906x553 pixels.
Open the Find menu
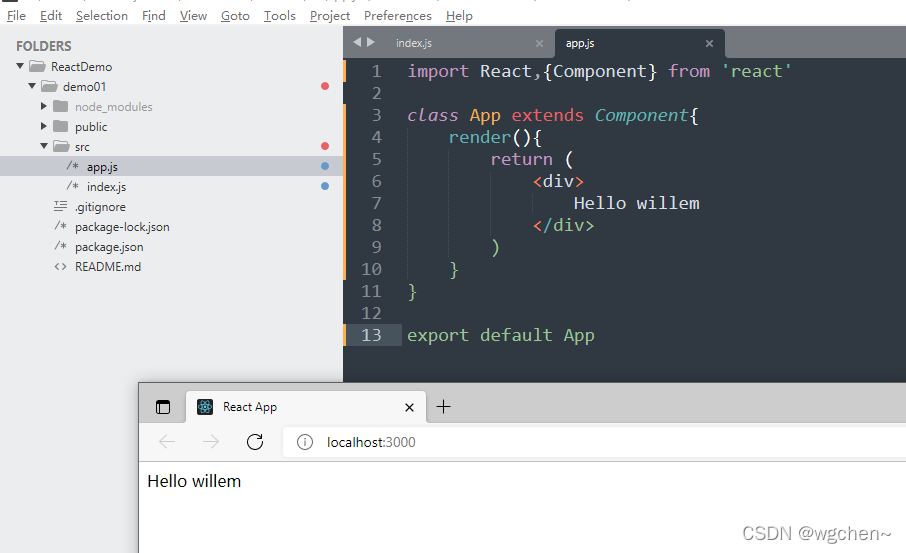point(154,16)
